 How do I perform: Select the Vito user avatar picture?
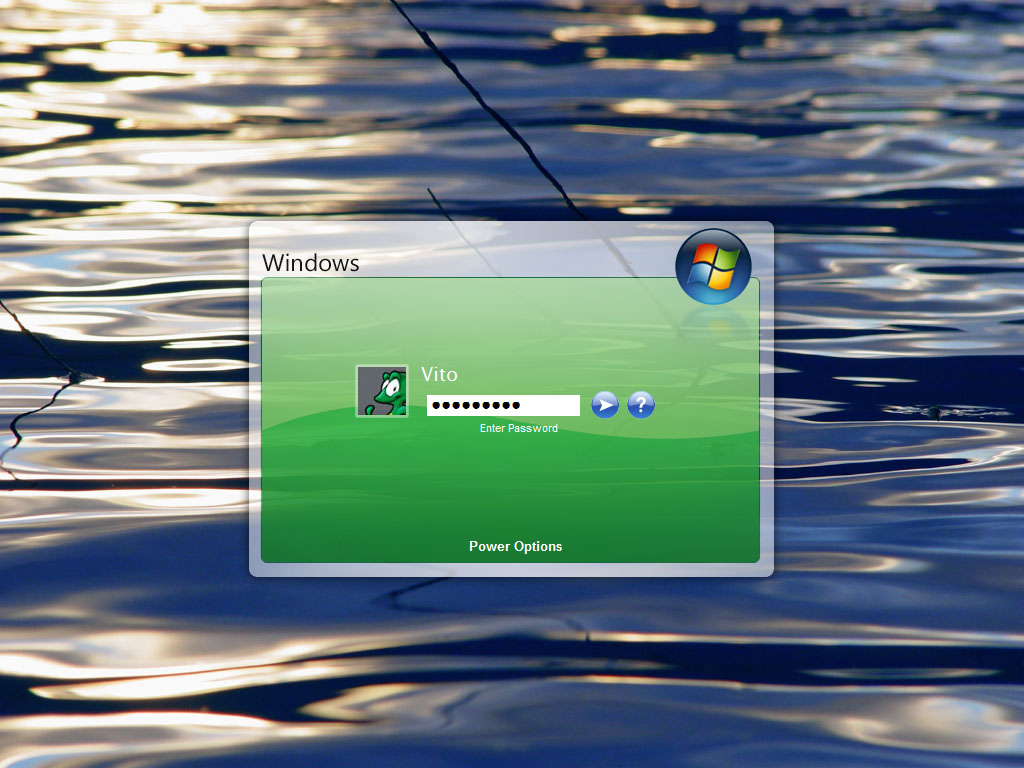[x=382, y=391]
